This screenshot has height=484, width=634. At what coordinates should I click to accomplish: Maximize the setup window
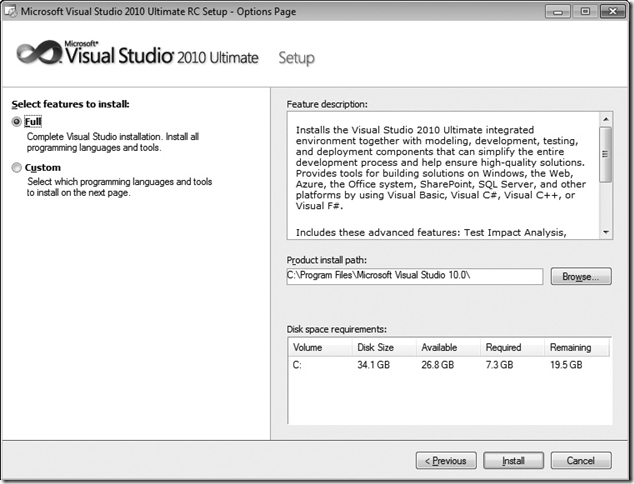pyautogui.click(x=585, y=11)
